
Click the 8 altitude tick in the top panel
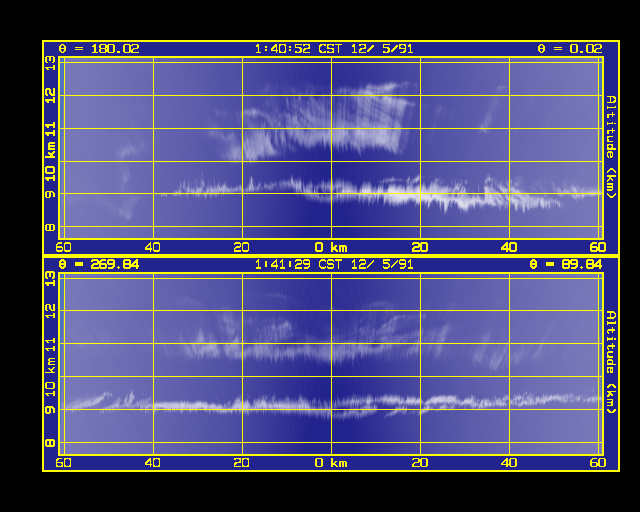[x=50, y=227]
